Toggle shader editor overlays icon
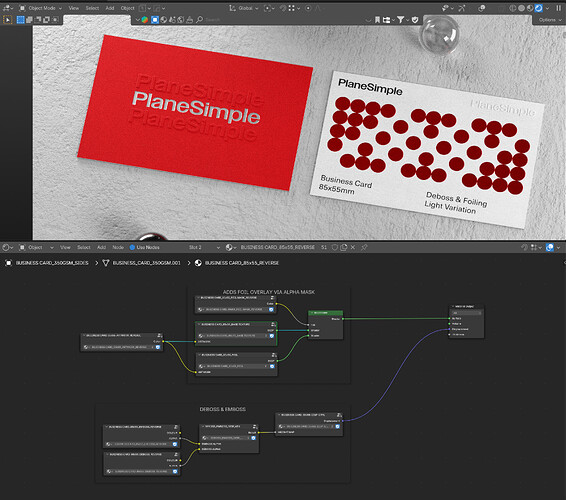Viewport: 566px width, 500px height. pyautogui.click(x=550, y=247)
